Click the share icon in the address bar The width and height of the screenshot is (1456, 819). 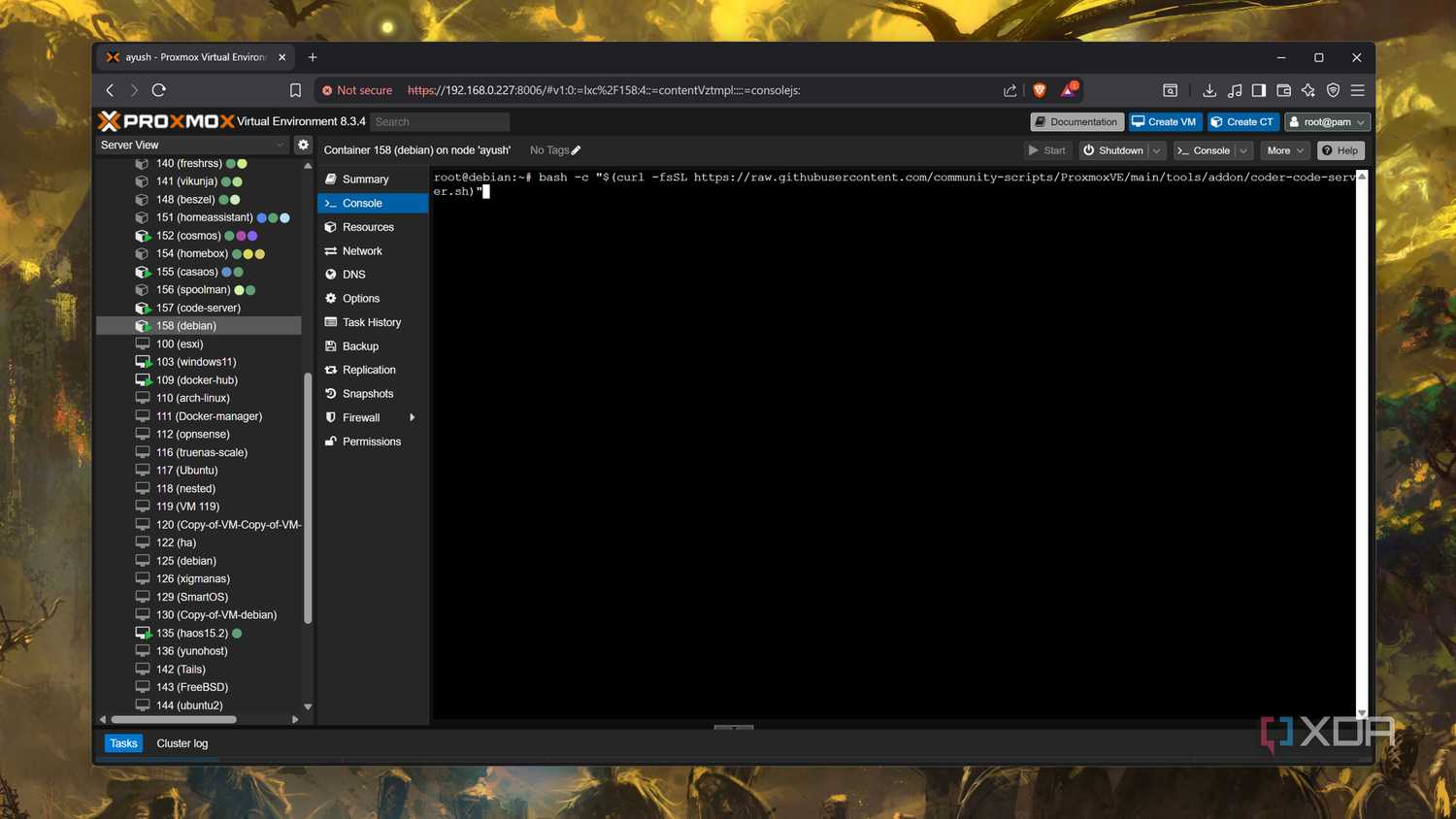tap(1010, 90)
